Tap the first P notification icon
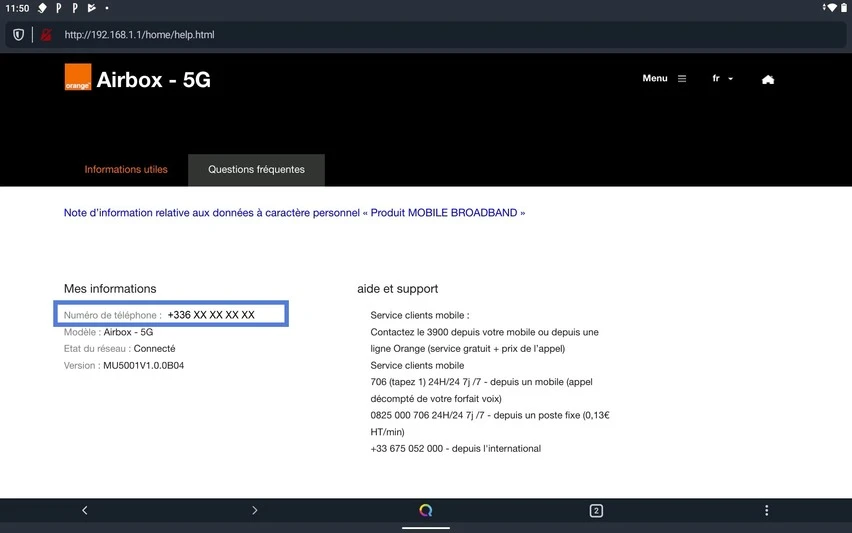This screenshot has width=852, height=533. 59,8
